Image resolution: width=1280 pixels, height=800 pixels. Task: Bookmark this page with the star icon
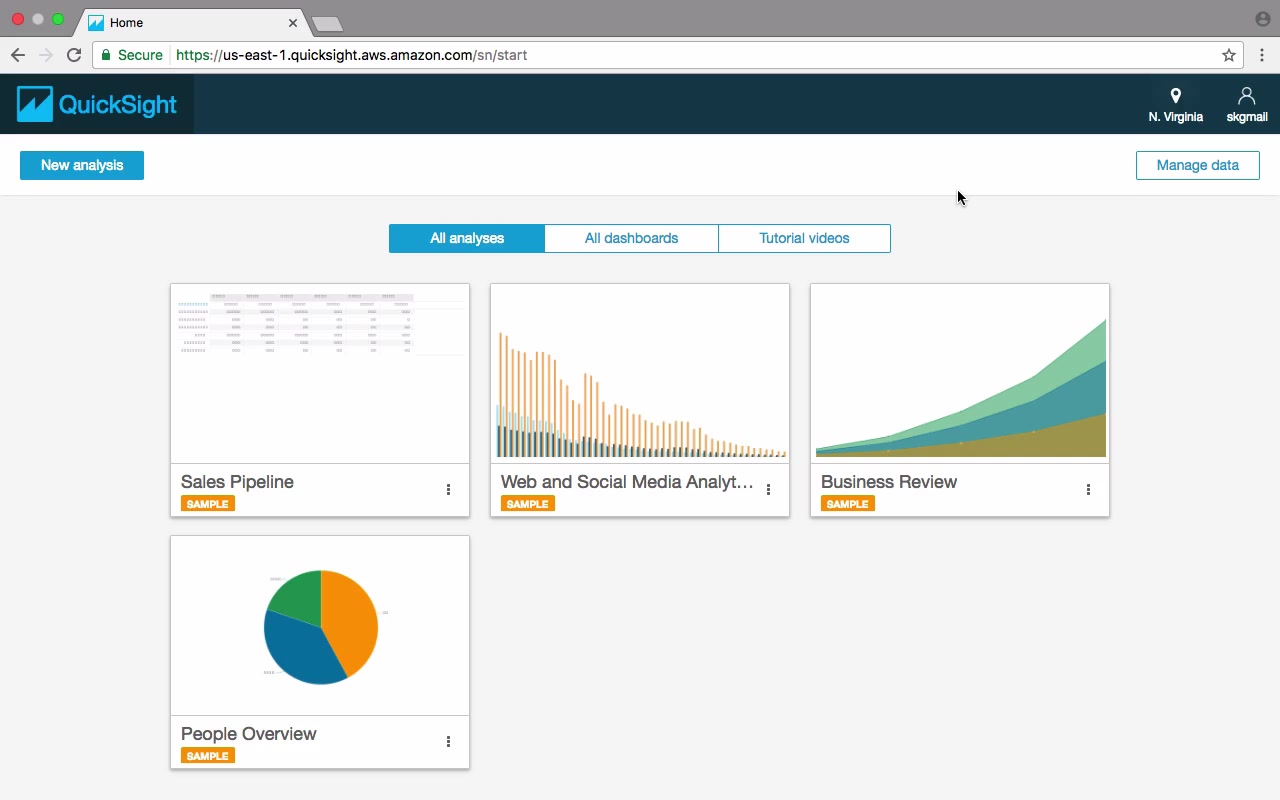click(x=1229, y=55)
